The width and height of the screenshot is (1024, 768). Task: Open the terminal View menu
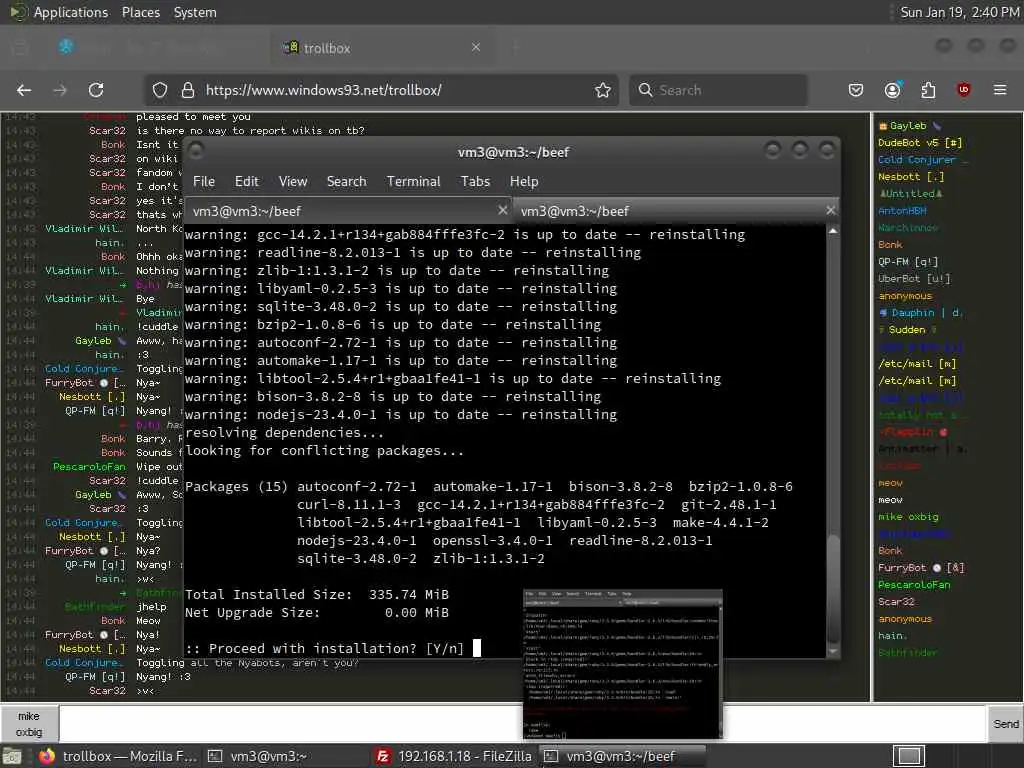coord(293,182)
